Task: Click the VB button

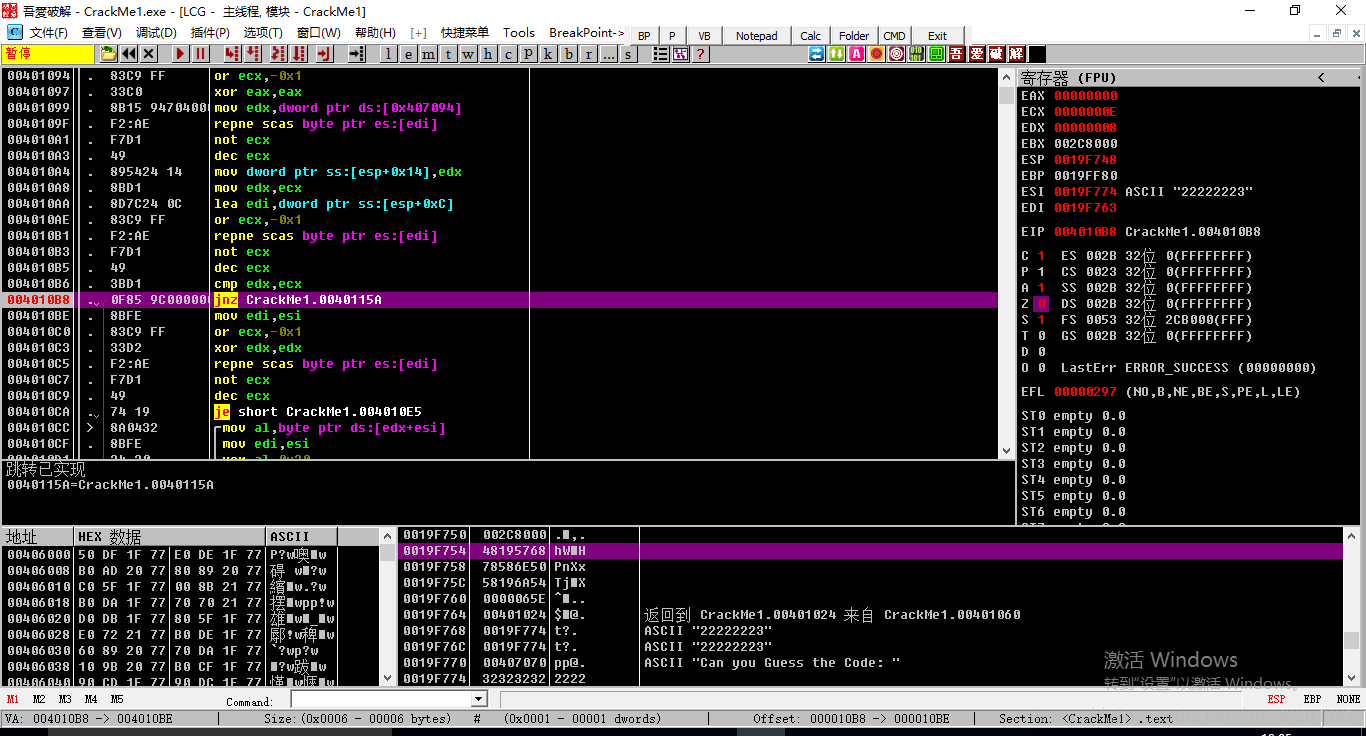Action: pyautogui.click(x=704, y=35)
